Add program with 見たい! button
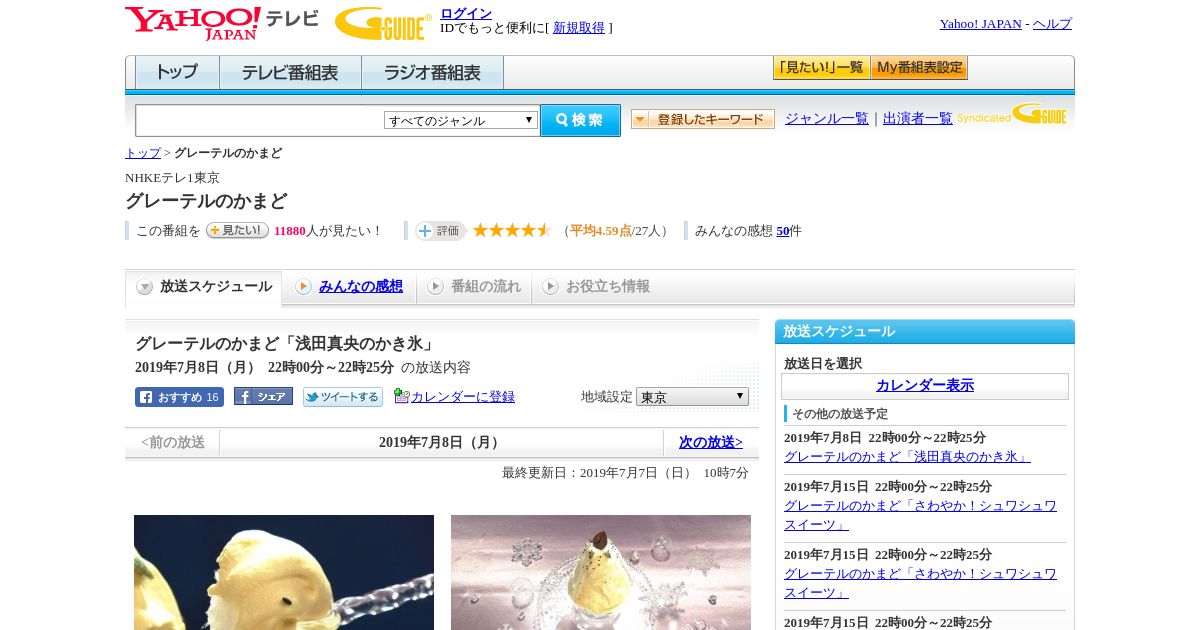The image size is (1200, 630). click(237, 230)
